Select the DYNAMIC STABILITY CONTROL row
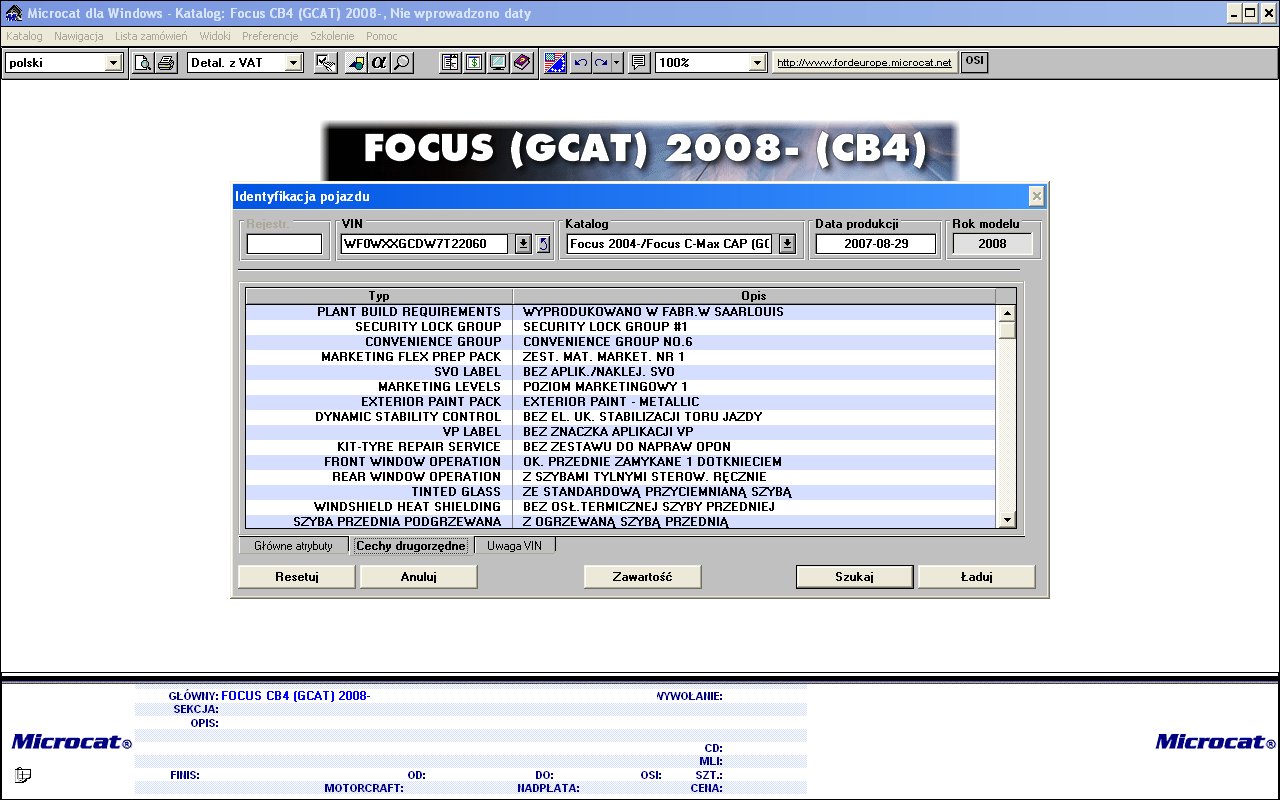Screen dimensions: 1280x800 point(621,417)
